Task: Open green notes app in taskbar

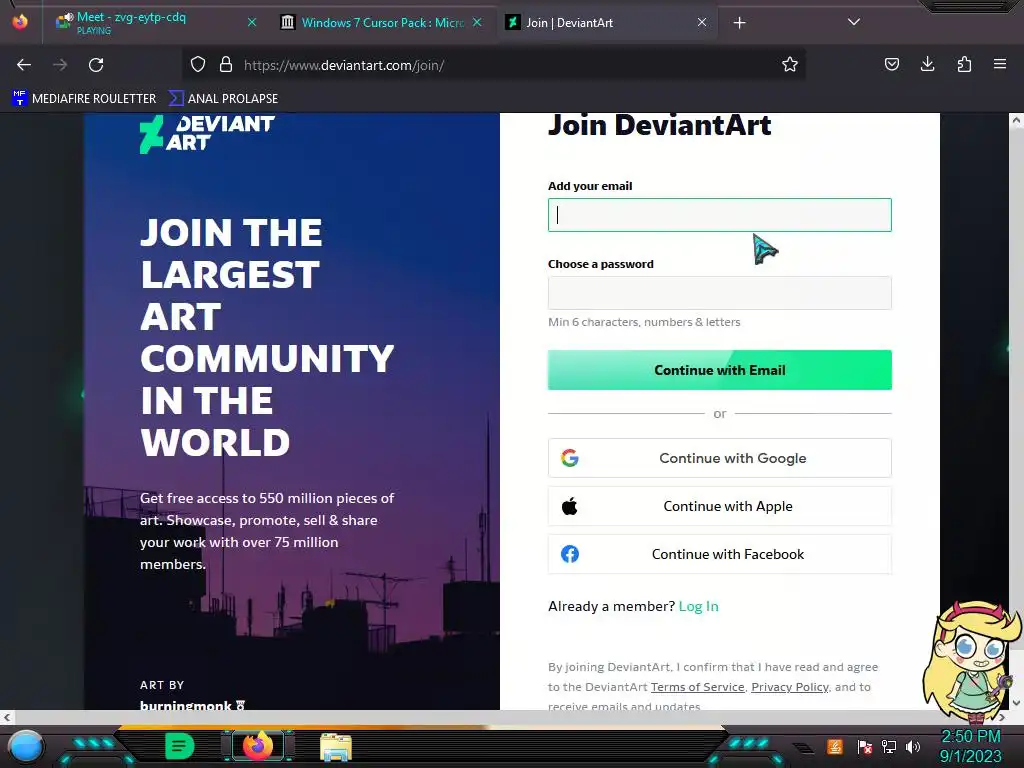Action: click(180, 746)
